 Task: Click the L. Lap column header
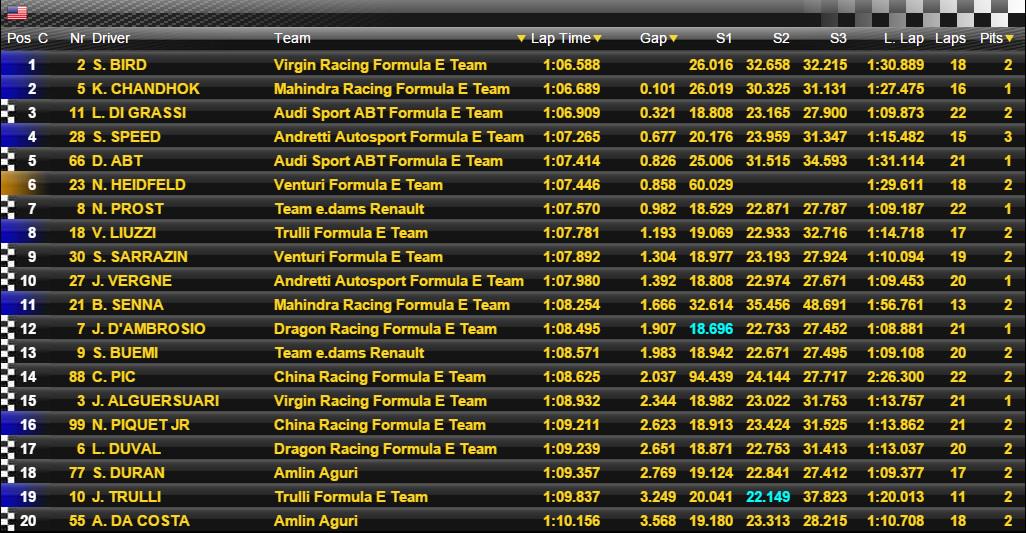[903, 39]
